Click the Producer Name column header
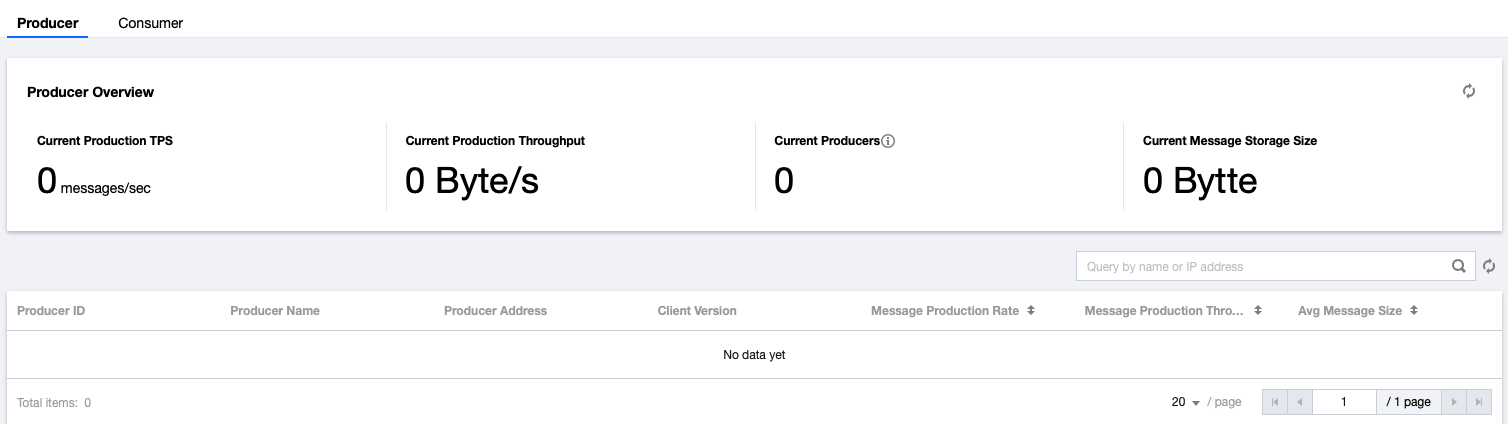This screenshot has width=1508, height=424. tap(275, 311)
